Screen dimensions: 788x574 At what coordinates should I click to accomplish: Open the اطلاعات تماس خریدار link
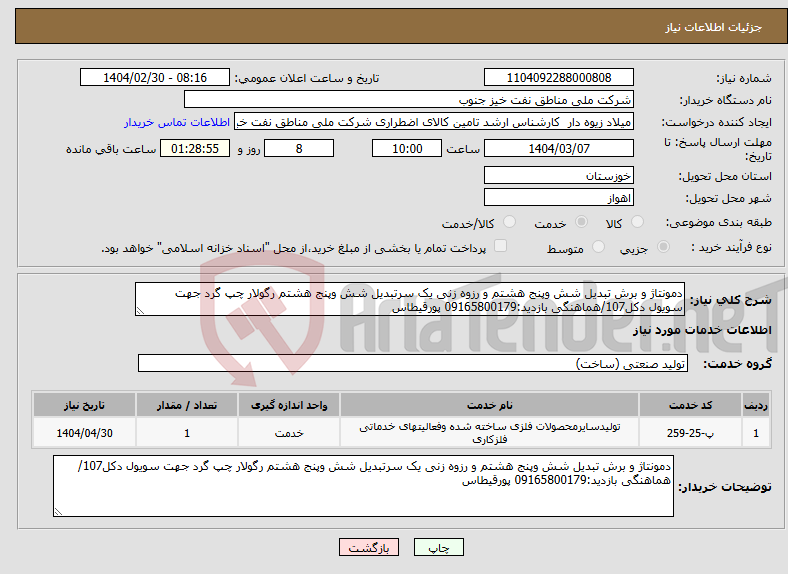tap(177, 122)
